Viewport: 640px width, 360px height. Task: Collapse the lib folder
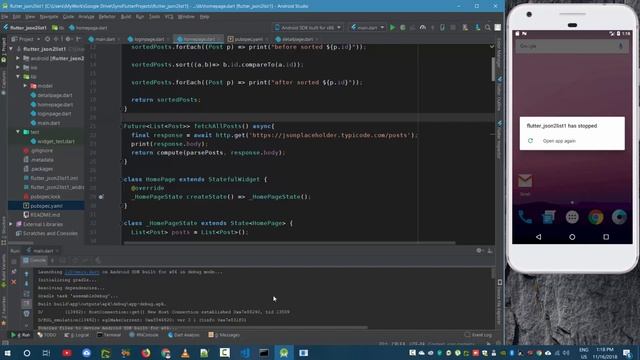[x=18, y=76]
